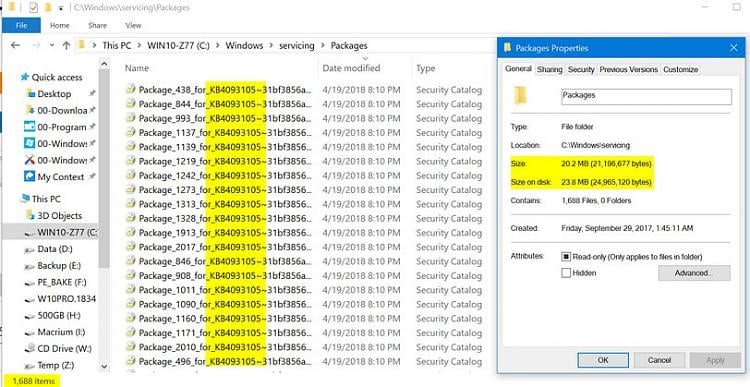Select the Package_496_for_KB4093105 file name
The height and width of the screenshot is (387, 750).
(225, 362)
